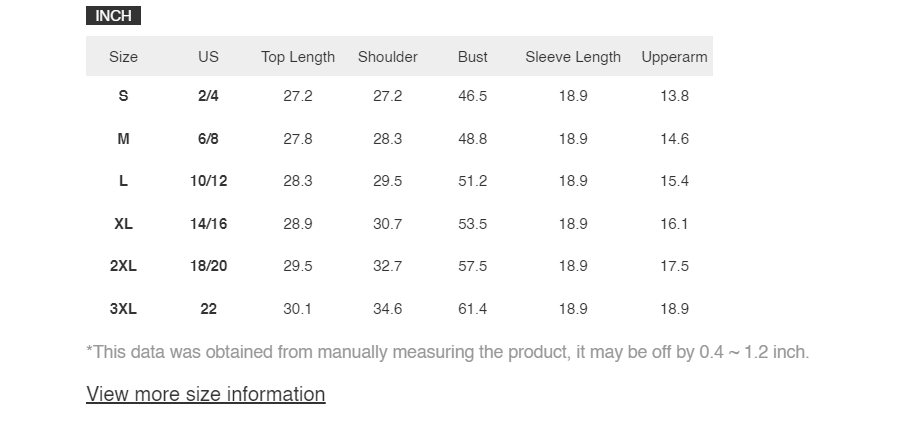Click the Bust column header

473,57
